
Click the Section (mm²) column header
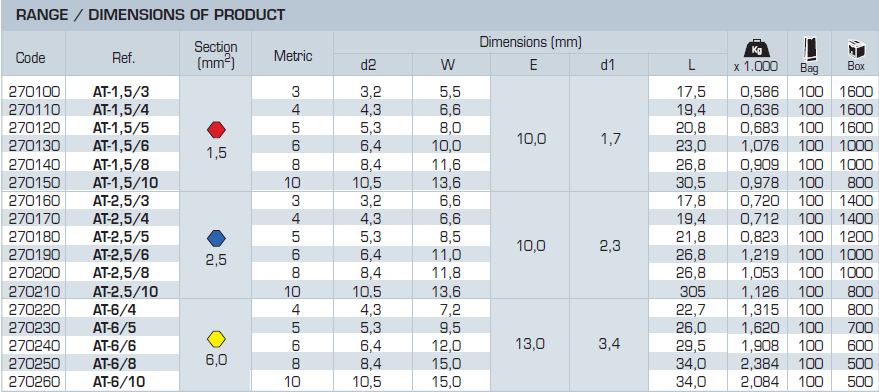click(x=216, y=55)
